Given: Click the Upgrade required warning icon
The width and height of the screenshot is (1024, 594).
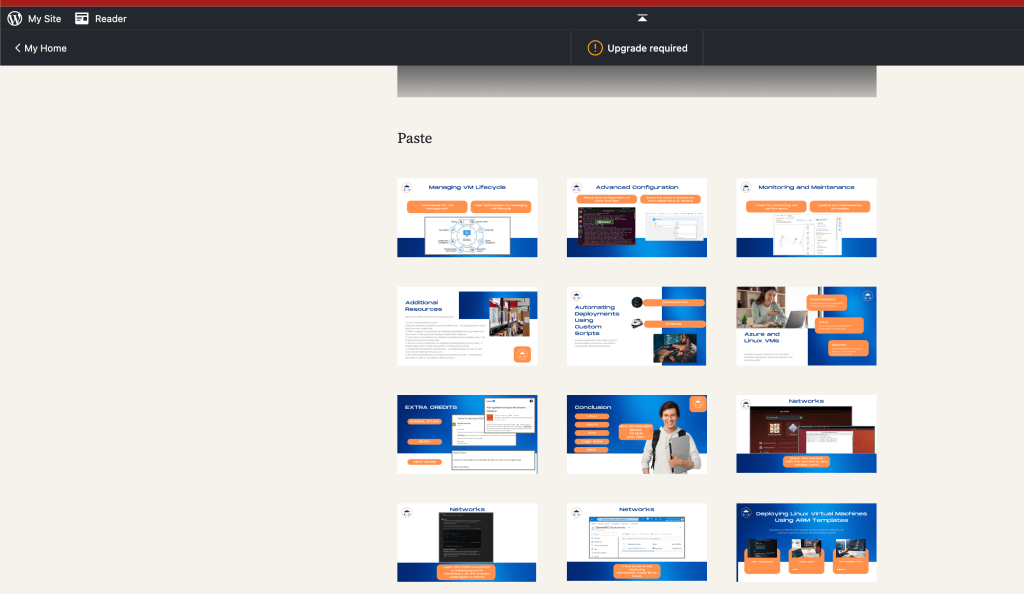Looking at the screenshot, I should coord(595,48).
